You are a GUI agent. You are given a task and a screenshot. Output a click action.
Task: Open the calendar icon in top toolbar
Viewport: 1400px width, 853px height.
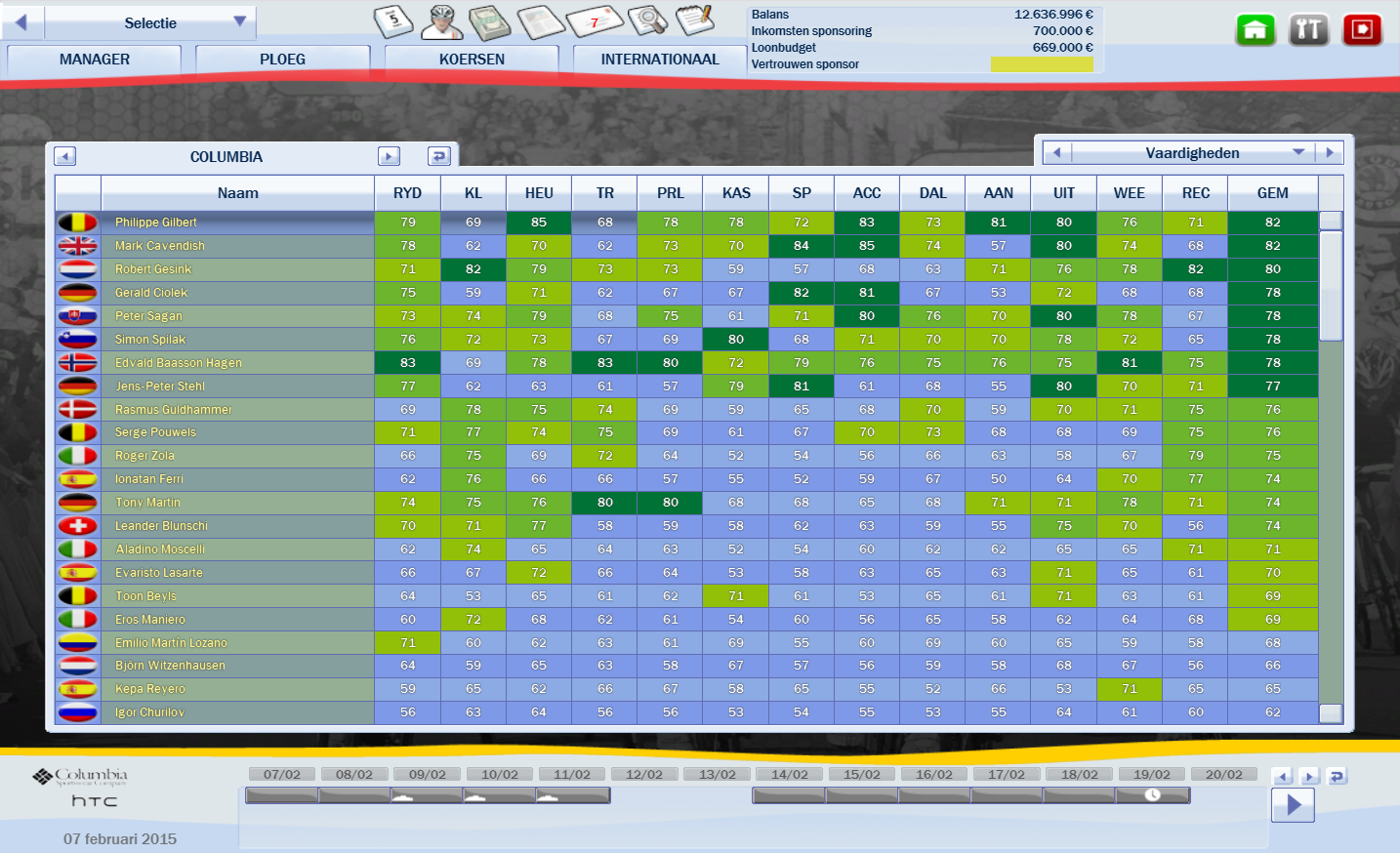coord(392,20)
